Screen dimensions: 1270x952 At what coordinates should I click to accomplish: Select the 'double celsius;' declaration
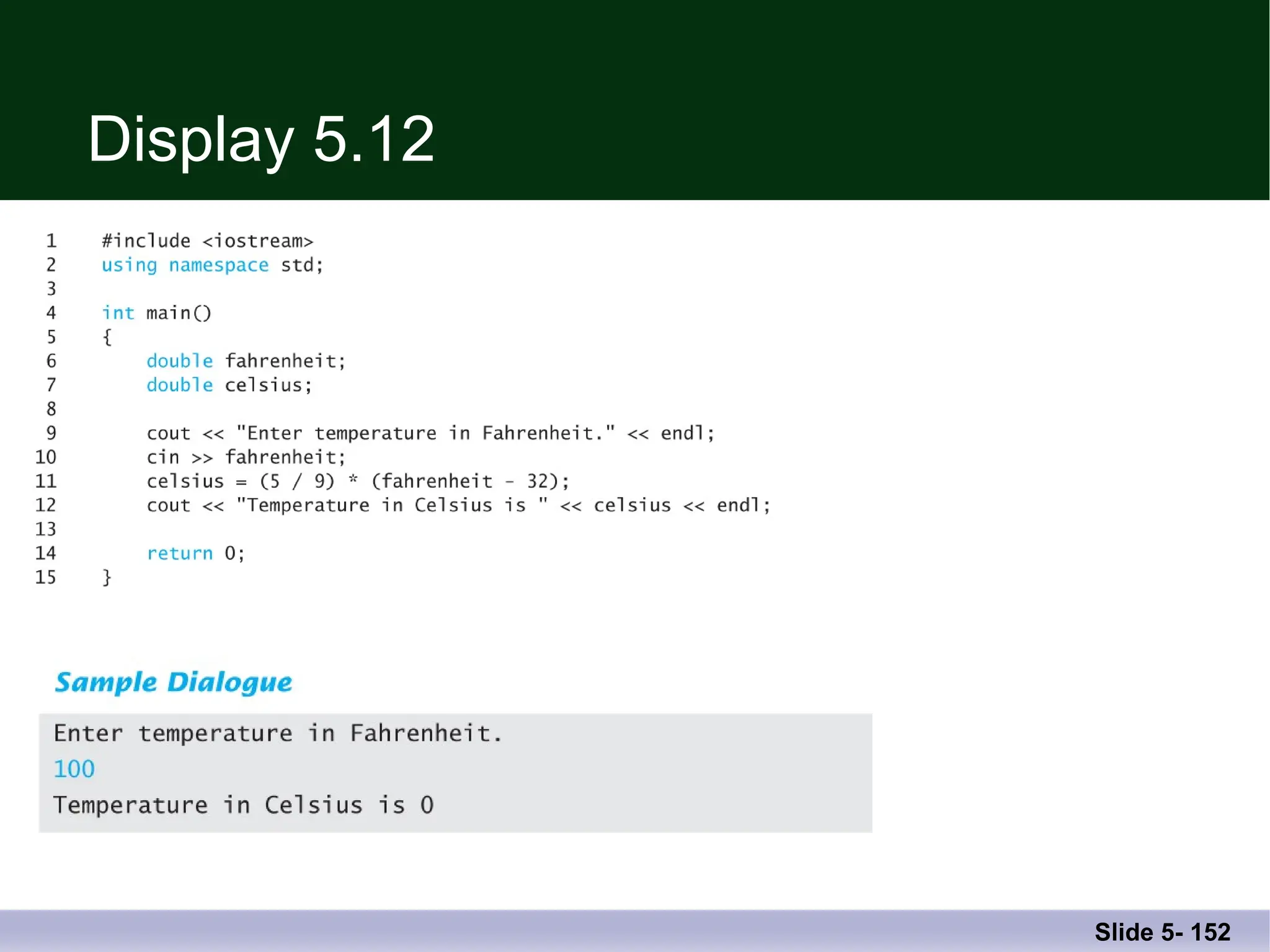coord(229,385)
